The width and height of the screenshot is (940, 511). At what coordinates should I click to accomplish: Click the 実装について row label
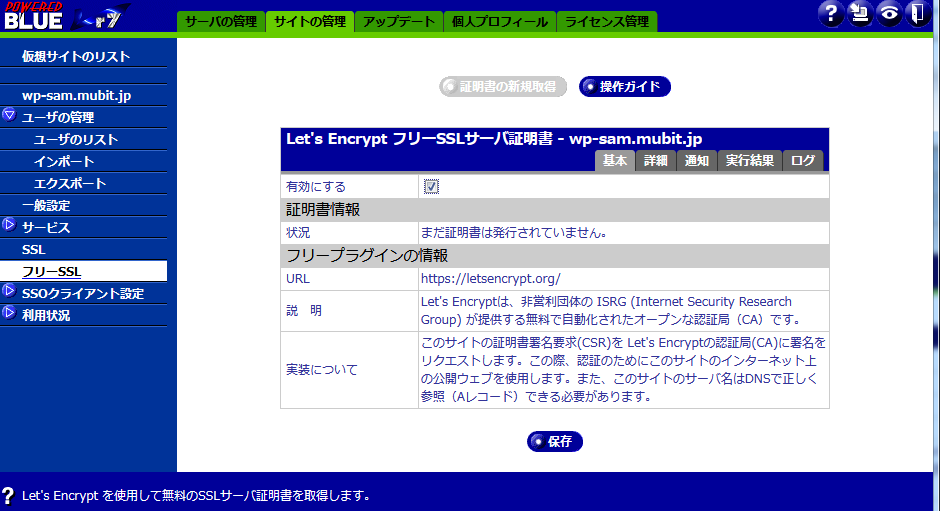tap(322, 370)
